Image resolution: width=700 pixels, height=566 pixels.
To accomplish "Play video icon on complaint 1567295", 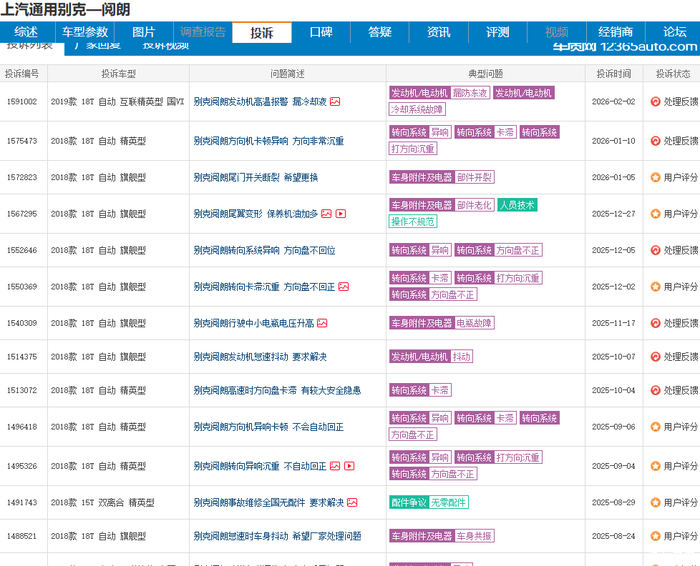I will [341, 213].
